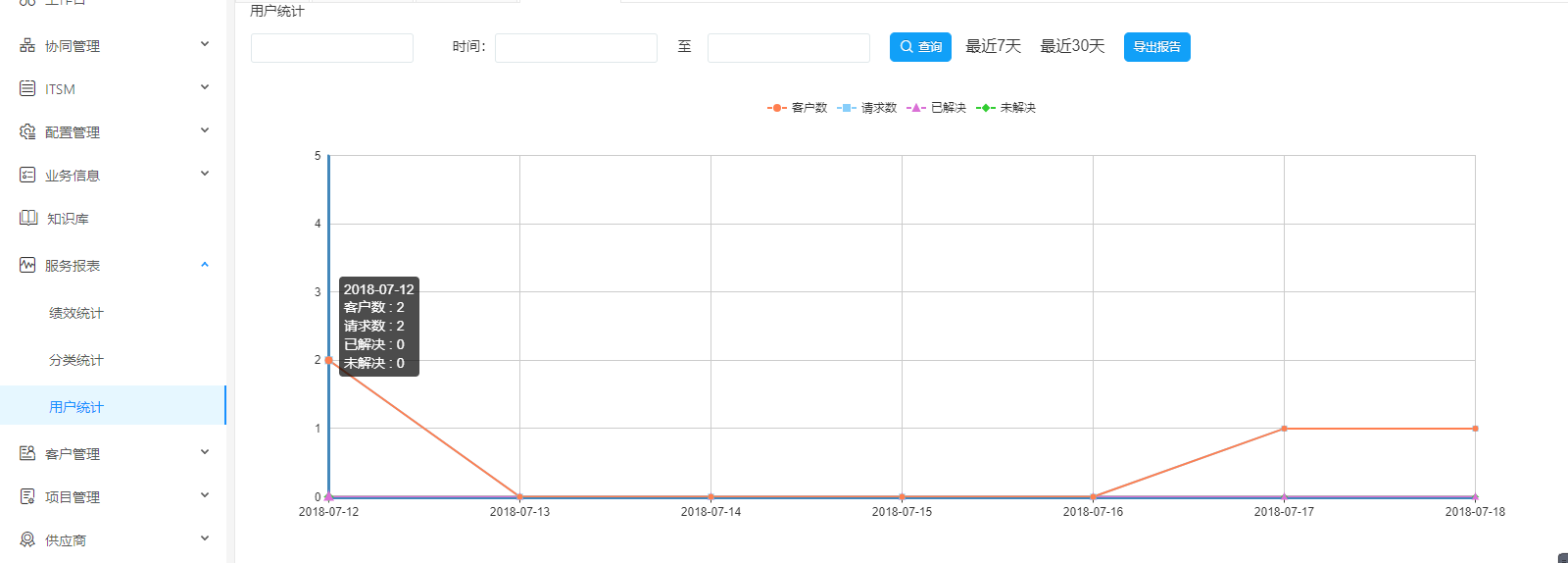Expand the 协同管理 menu chevron

point(205,44)
